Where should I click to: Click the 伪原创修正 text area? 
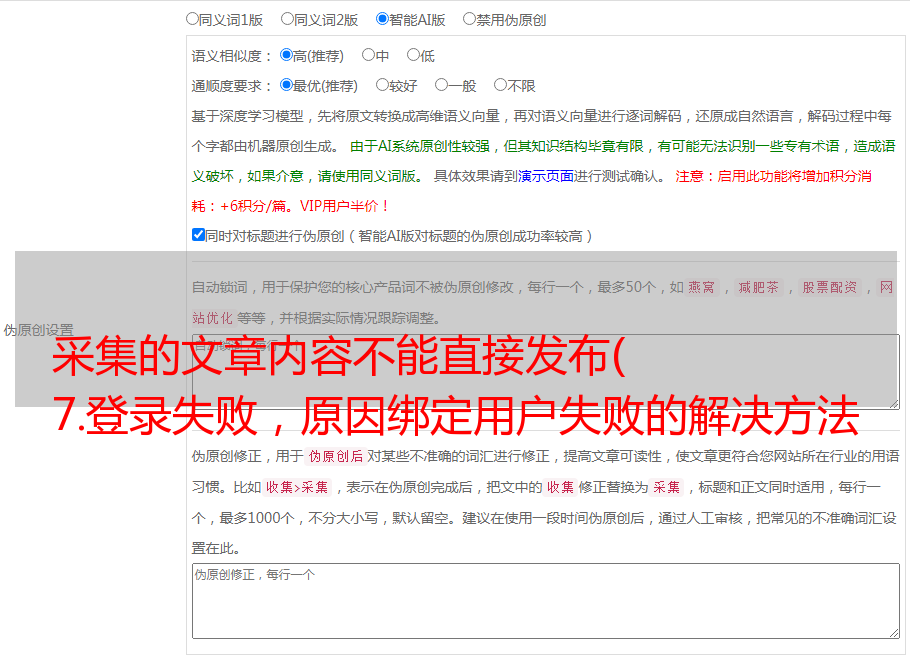tap(546, 601)
